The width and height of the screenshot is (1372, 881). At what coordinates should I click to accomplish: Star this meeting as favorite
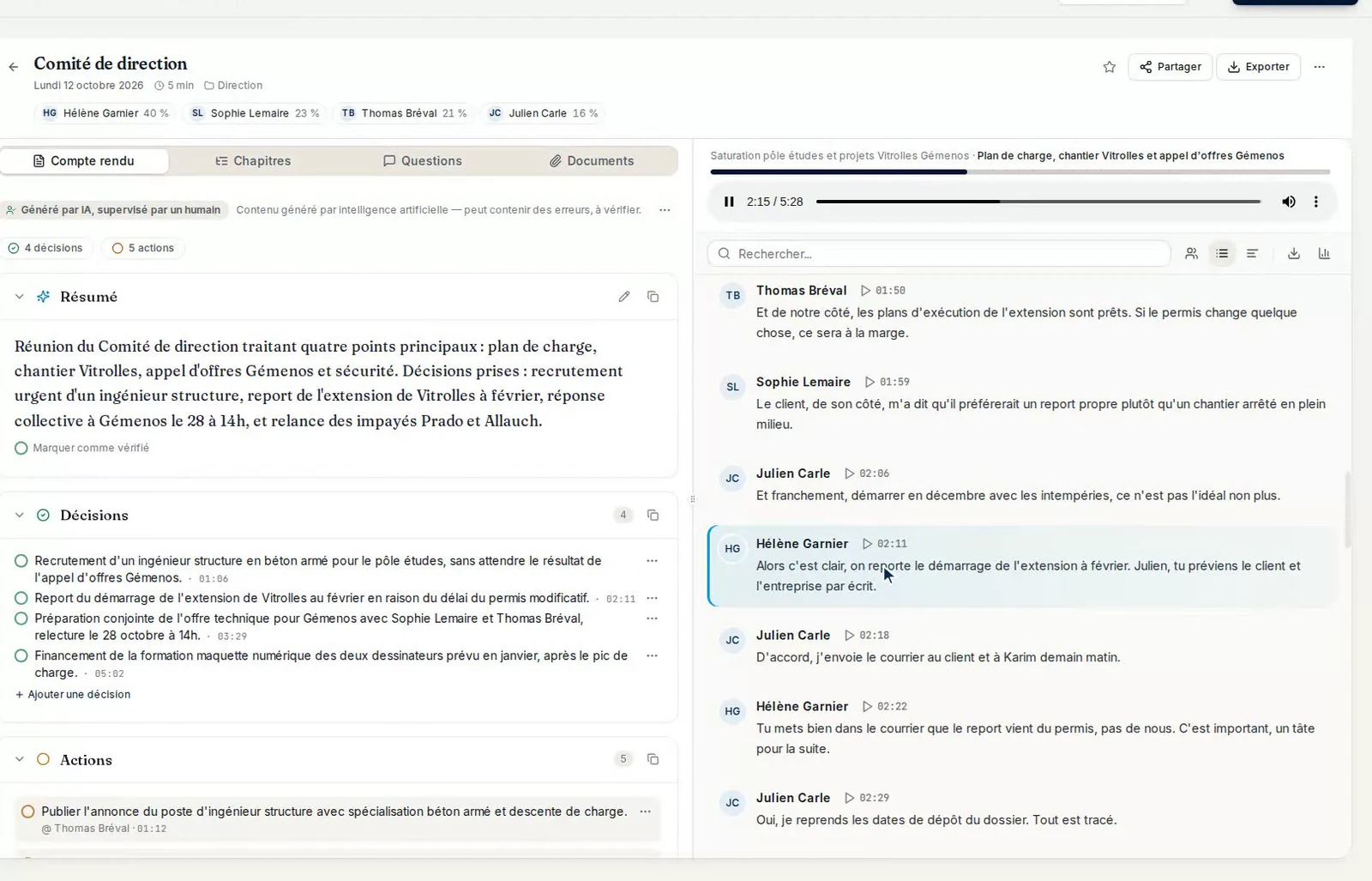pos(1109,67)
